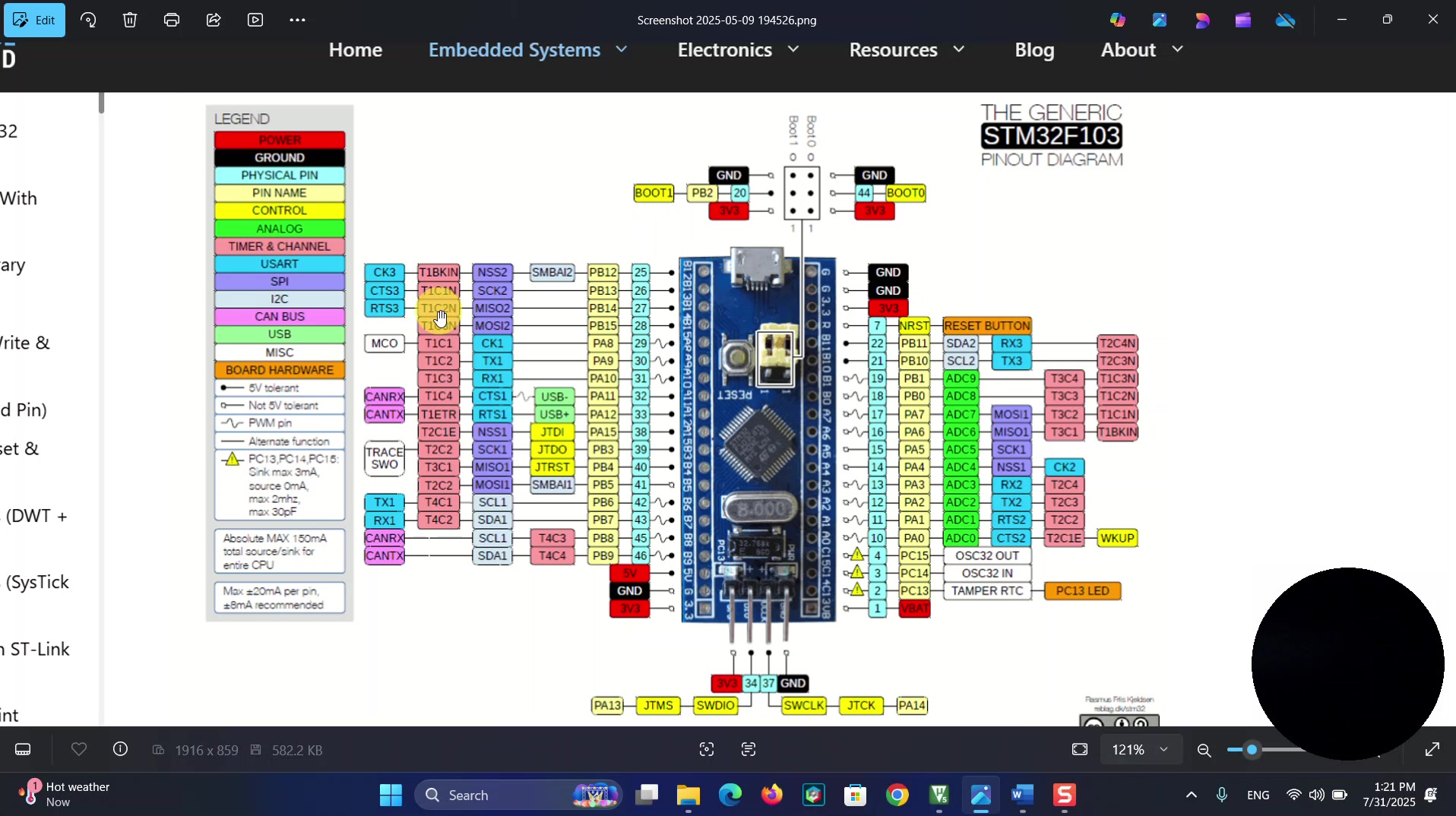The image size is (1456, 816).
Task: Click the yellow WKUP label
Action: [1117, 539]
